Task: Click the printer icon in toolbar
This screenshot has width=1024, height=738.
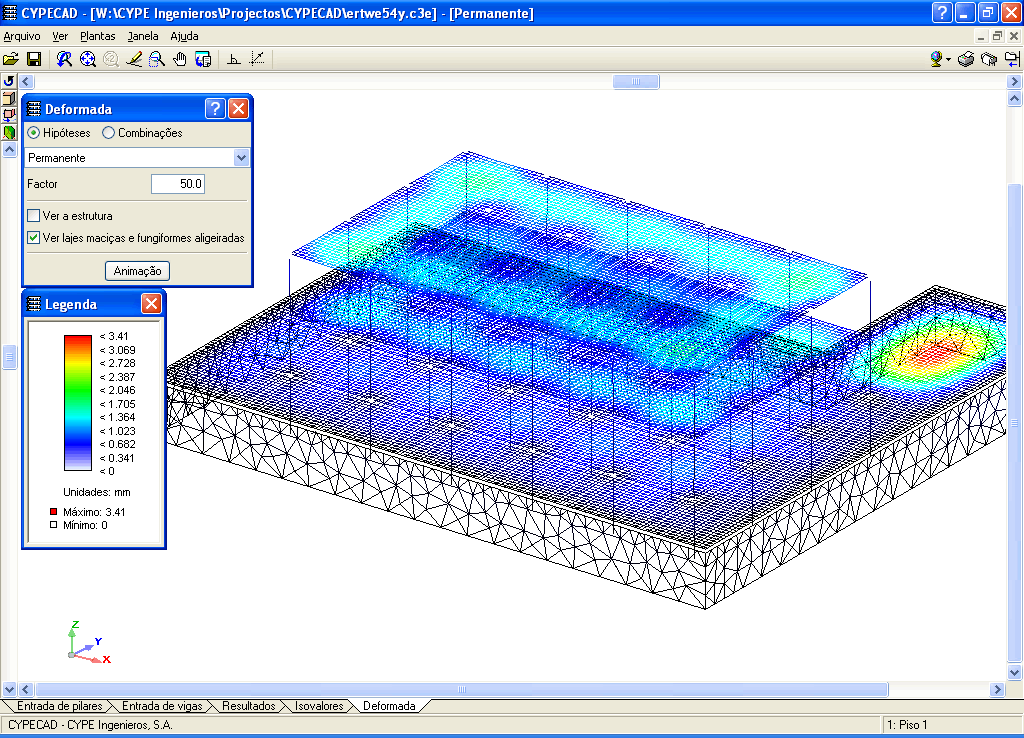Action: click(966, 59)
